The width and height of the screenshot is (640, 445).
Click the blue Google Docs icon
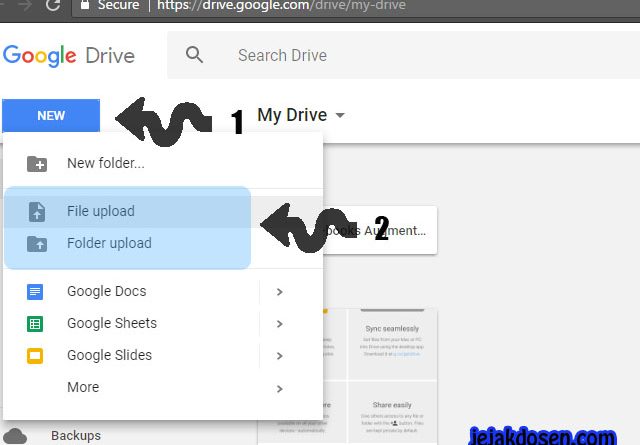coord(35,292)
